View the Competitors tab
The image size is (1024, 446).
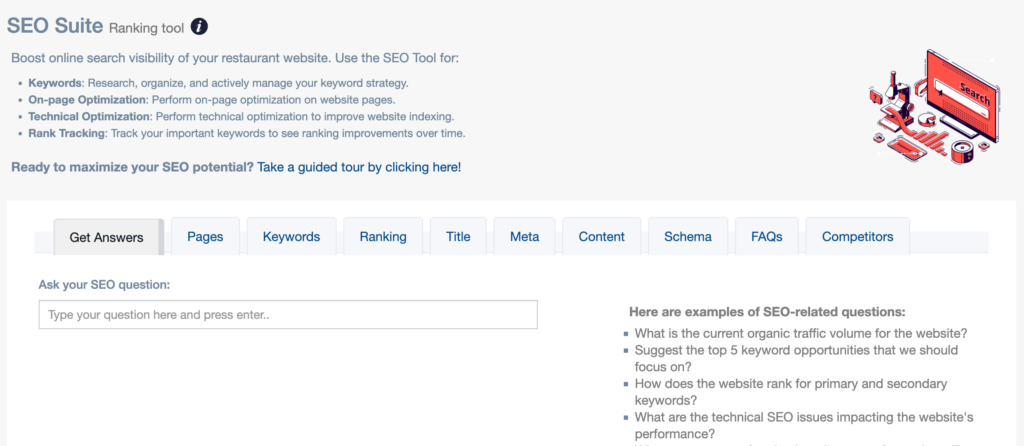click(x=857, y=237)
